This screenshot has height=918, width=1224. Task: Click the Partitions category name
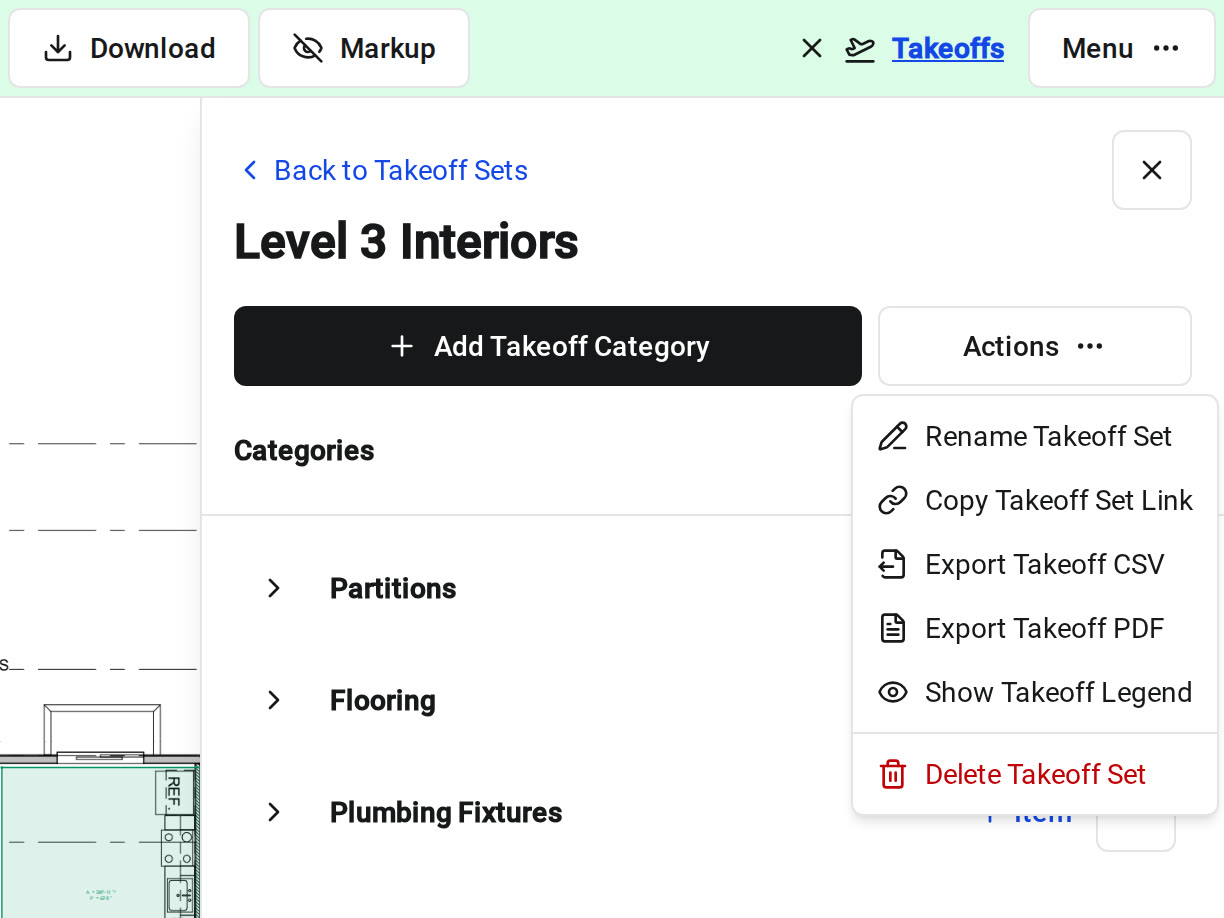pos(393,588)
